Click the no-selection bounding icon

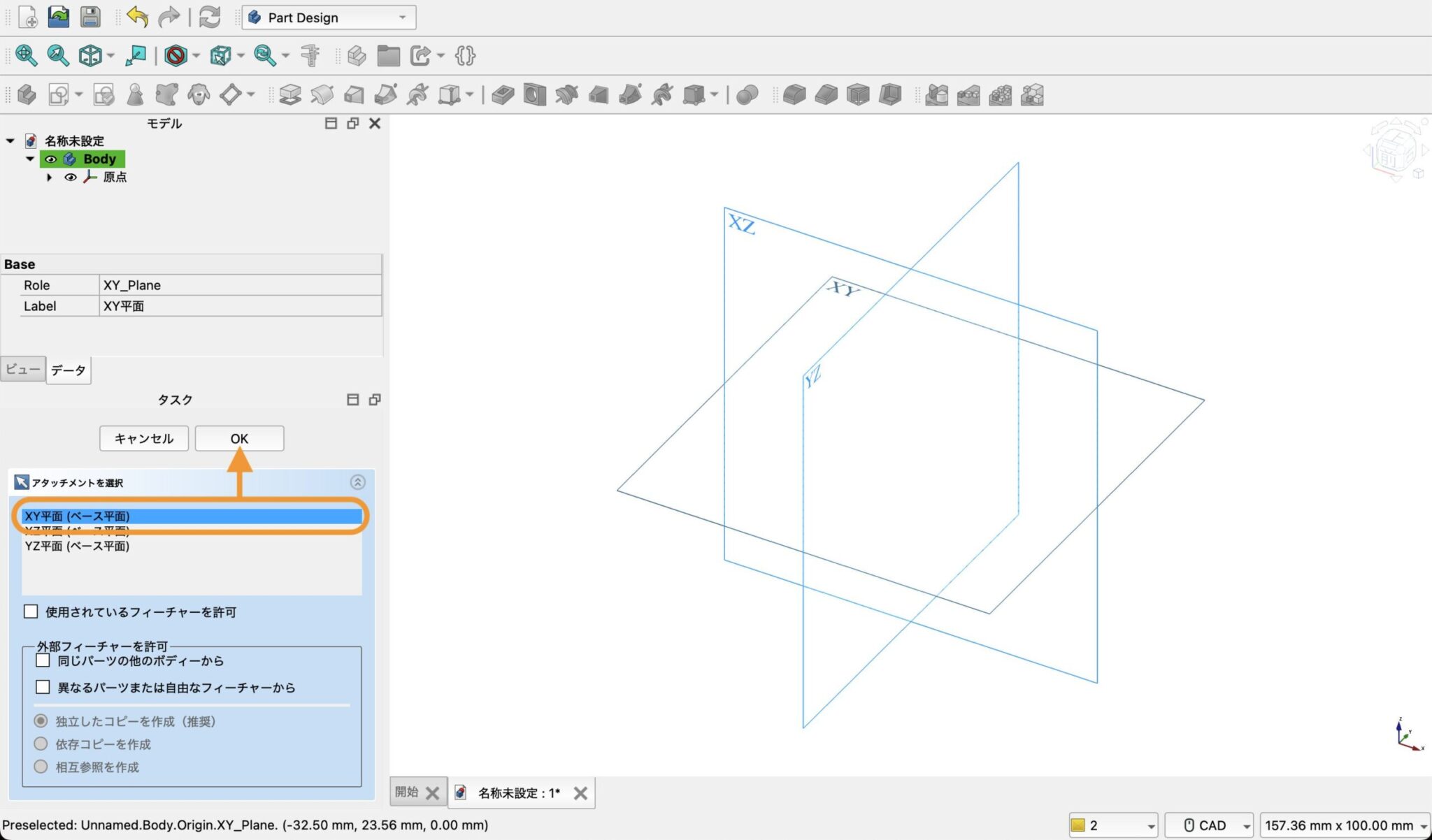click(x=176, y=55)
